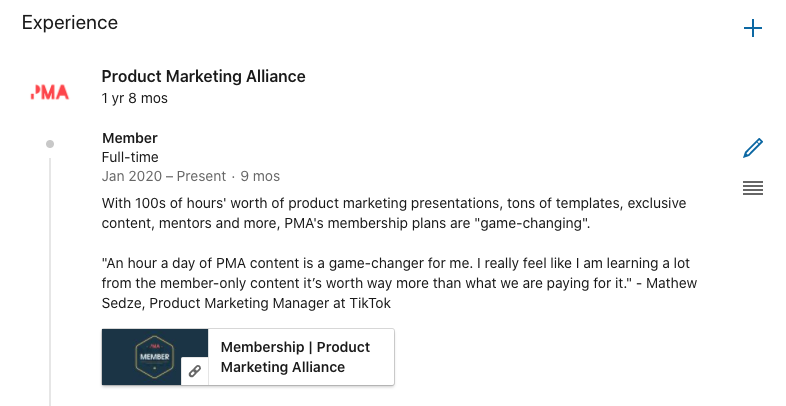Open Product Marketing Alliance company page
Image resolution: width=786 pixels, height=406 pixels.
click(x=204, y=76)
